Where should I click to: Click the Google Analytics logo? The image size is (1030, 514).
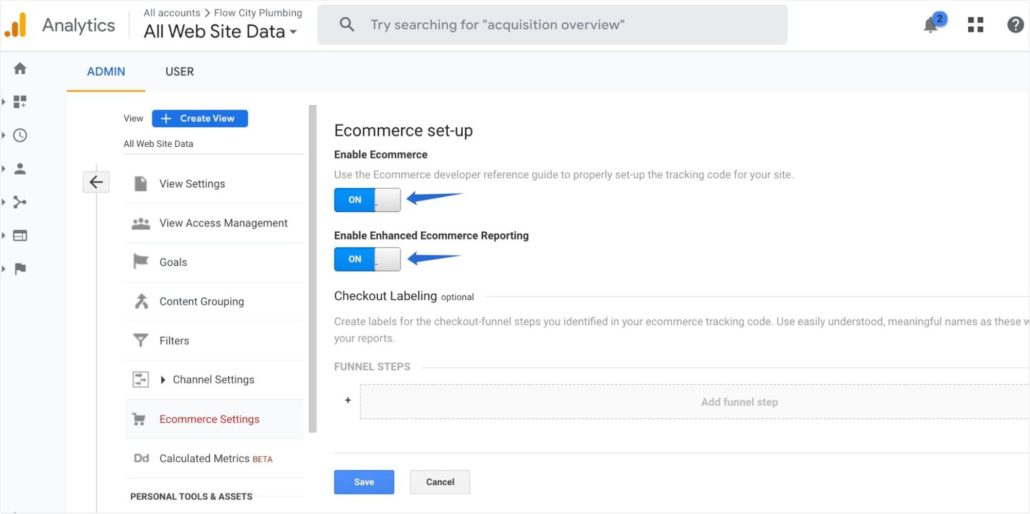pos(15,25)
